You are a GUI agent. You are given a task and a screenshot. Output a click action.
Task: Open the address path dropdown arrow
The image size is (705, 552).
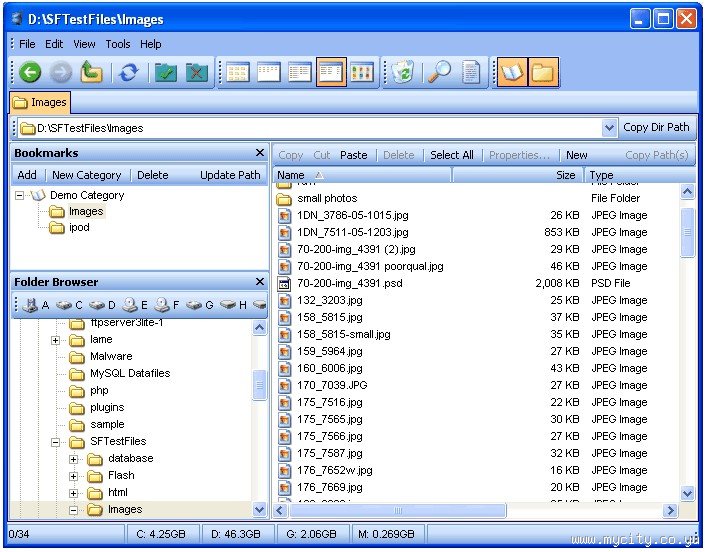tap(609, 128)
